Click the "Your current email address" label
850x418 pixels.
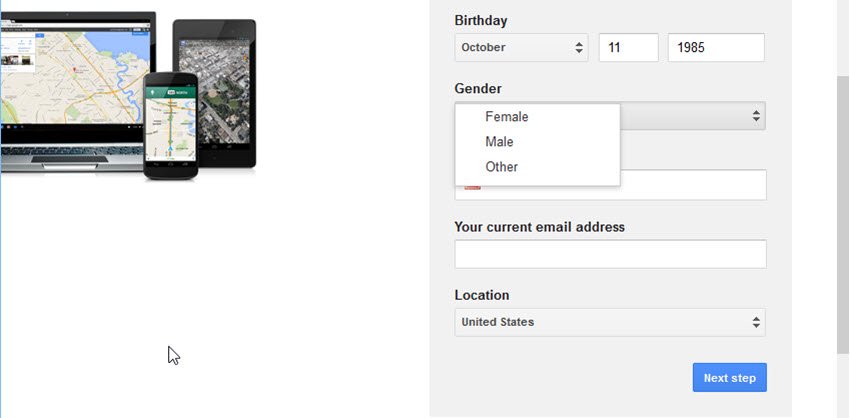click(x=539, y=227)
